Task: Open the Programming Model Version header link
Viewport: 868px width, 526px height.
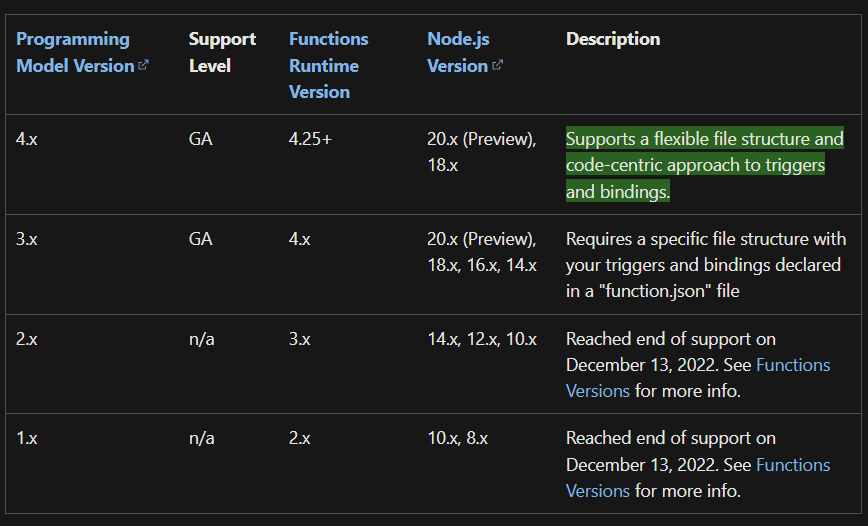Action: tap(75, 52)
